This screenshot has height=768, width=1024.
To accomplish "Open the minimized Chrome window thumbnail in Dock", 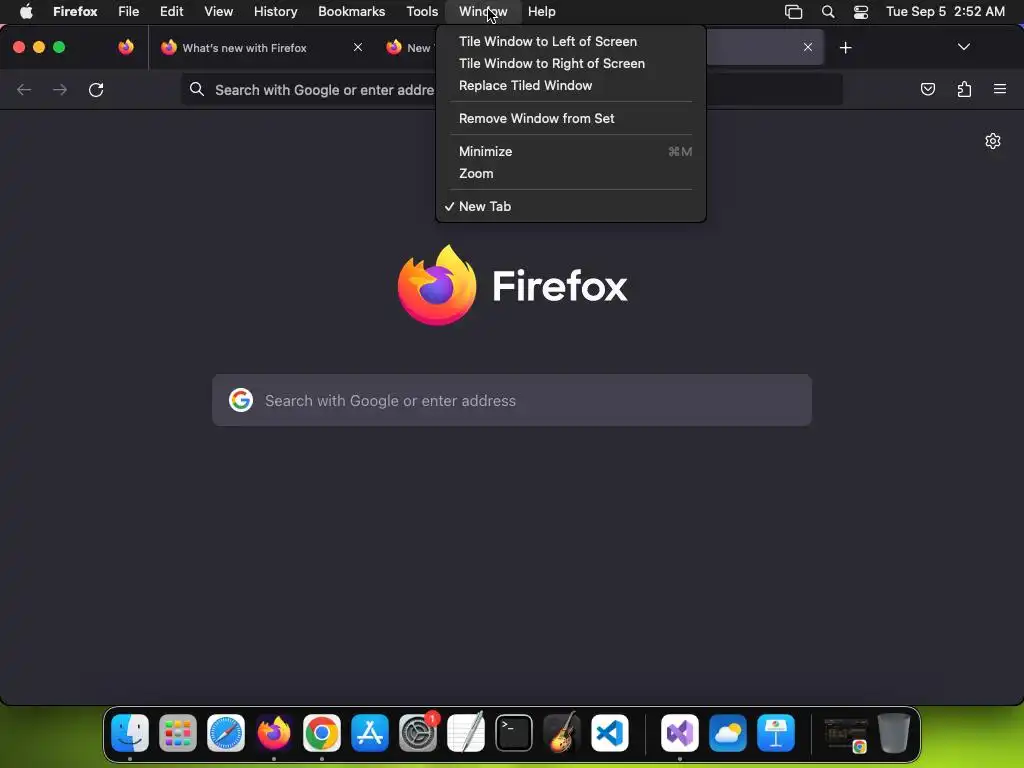I will coord(846,735).
